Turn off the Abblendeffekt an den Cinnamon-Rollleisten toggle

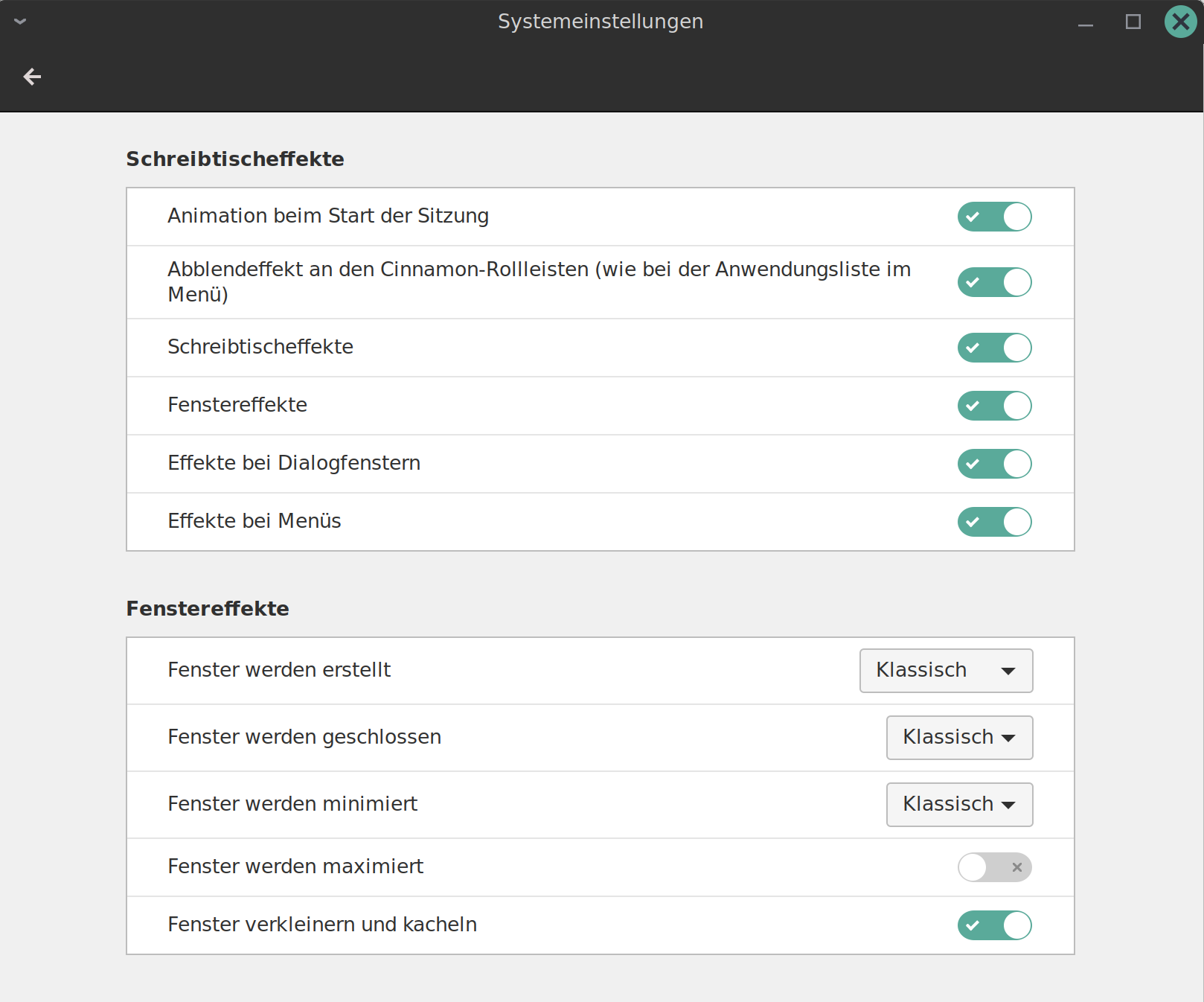point(994,282)
